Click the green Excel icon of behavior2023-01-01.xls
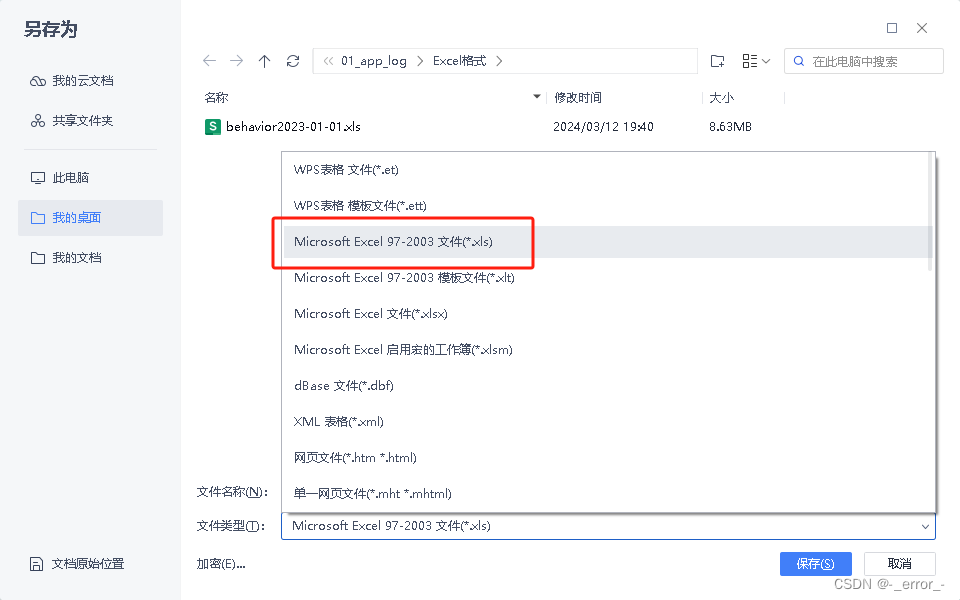 point(211,127)
